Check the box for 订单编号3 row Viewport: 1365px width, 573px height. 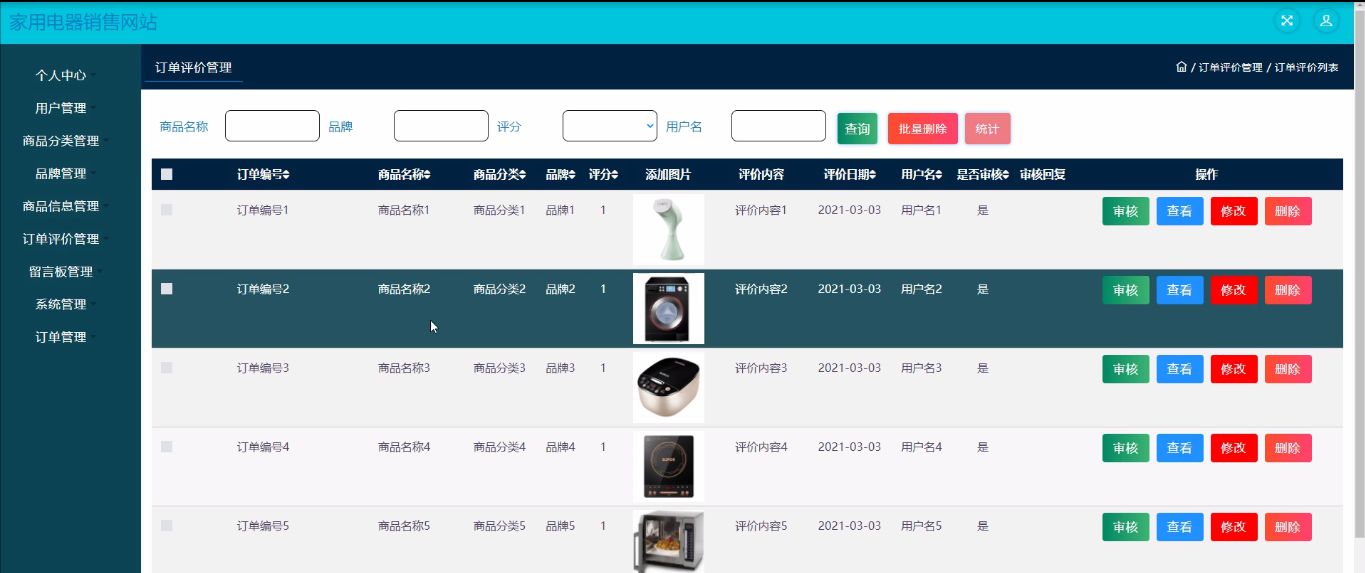click(167, 368)
